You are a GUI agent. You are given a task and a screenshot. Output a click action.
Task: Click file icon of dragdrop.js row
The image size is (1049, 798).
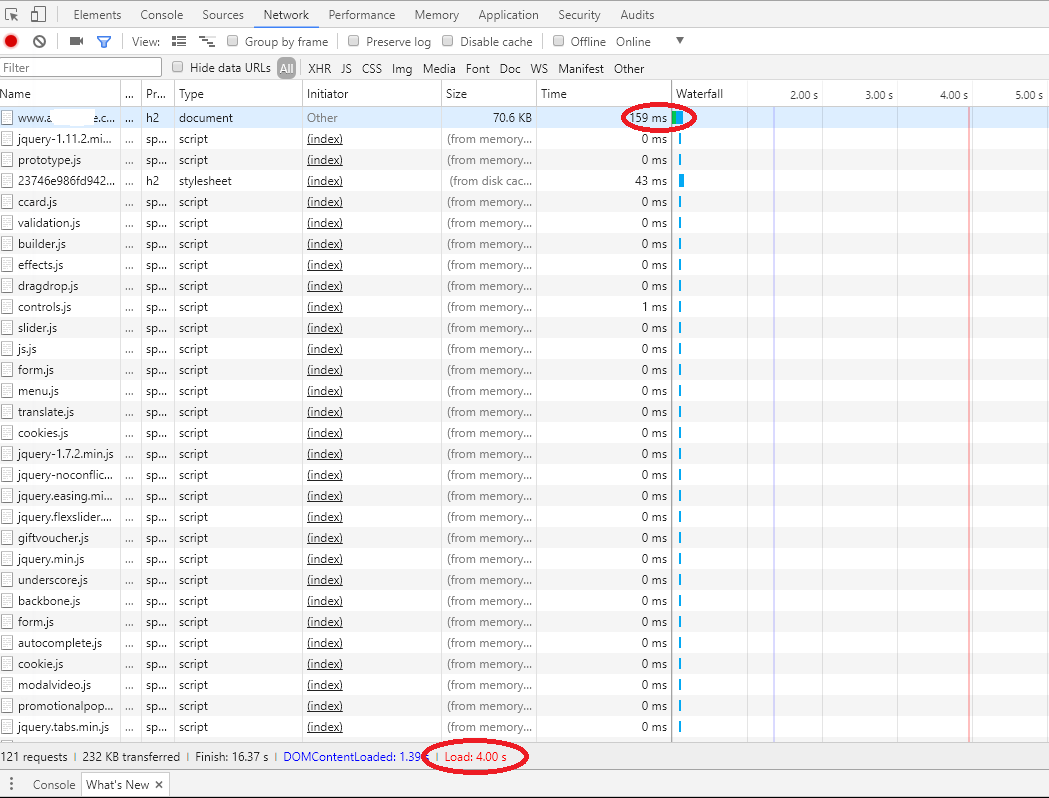7,286
